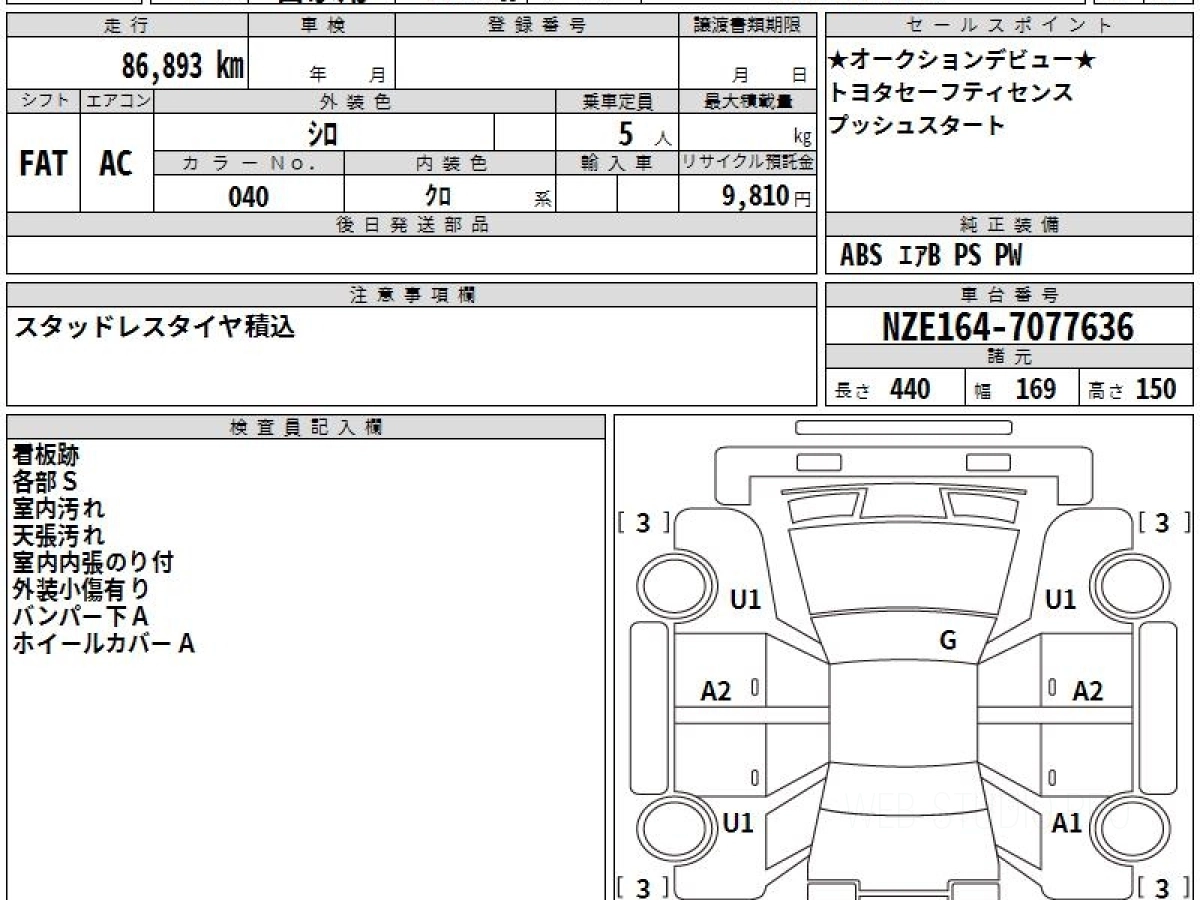Select the ABS エアB PS PW equipment line
The height and width of the screenshot is (900, 1200).
tap(931, 256)
